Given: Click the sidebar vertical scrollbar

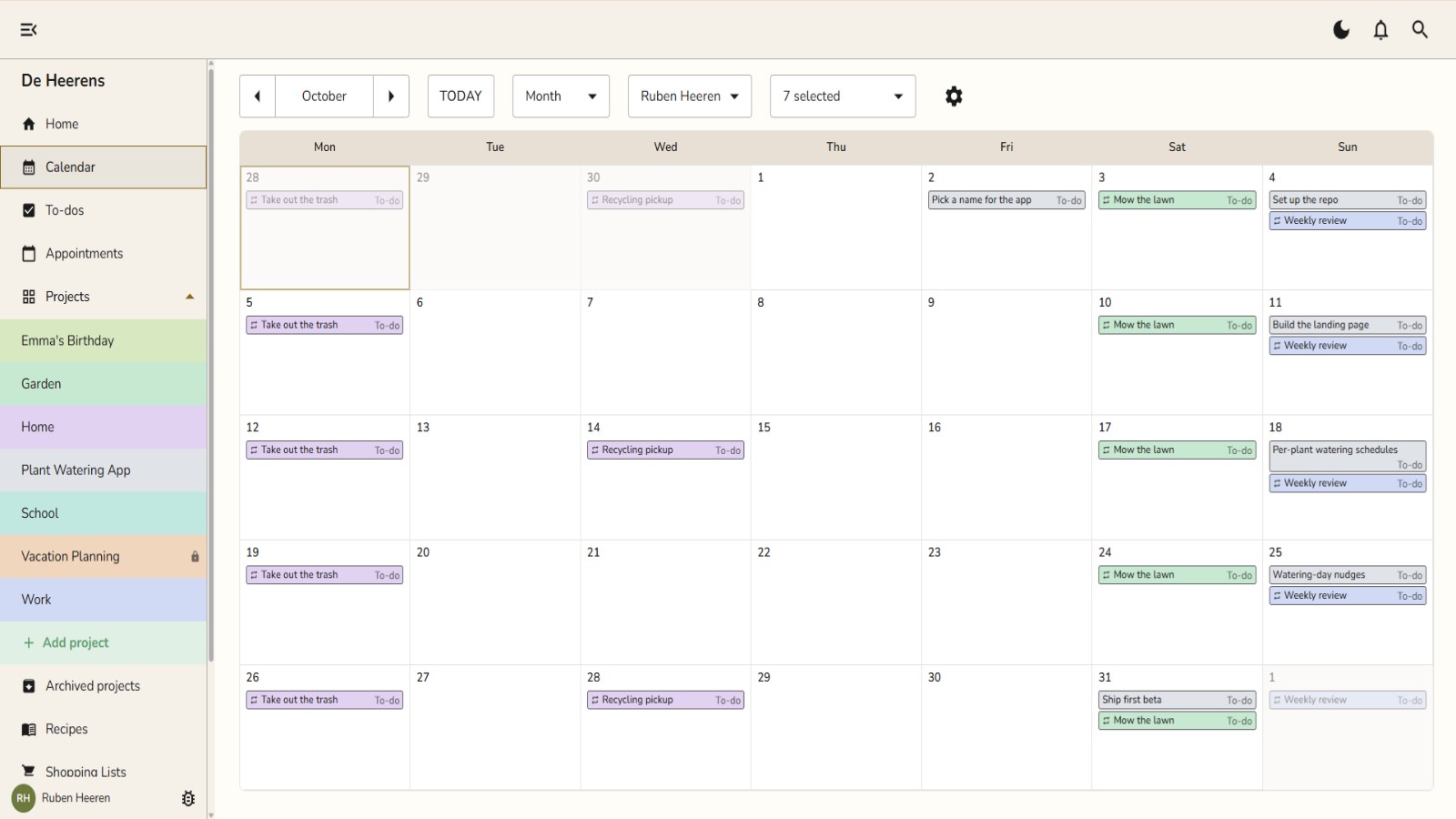Looking at the screenshot, I should (x=211, y=364).
